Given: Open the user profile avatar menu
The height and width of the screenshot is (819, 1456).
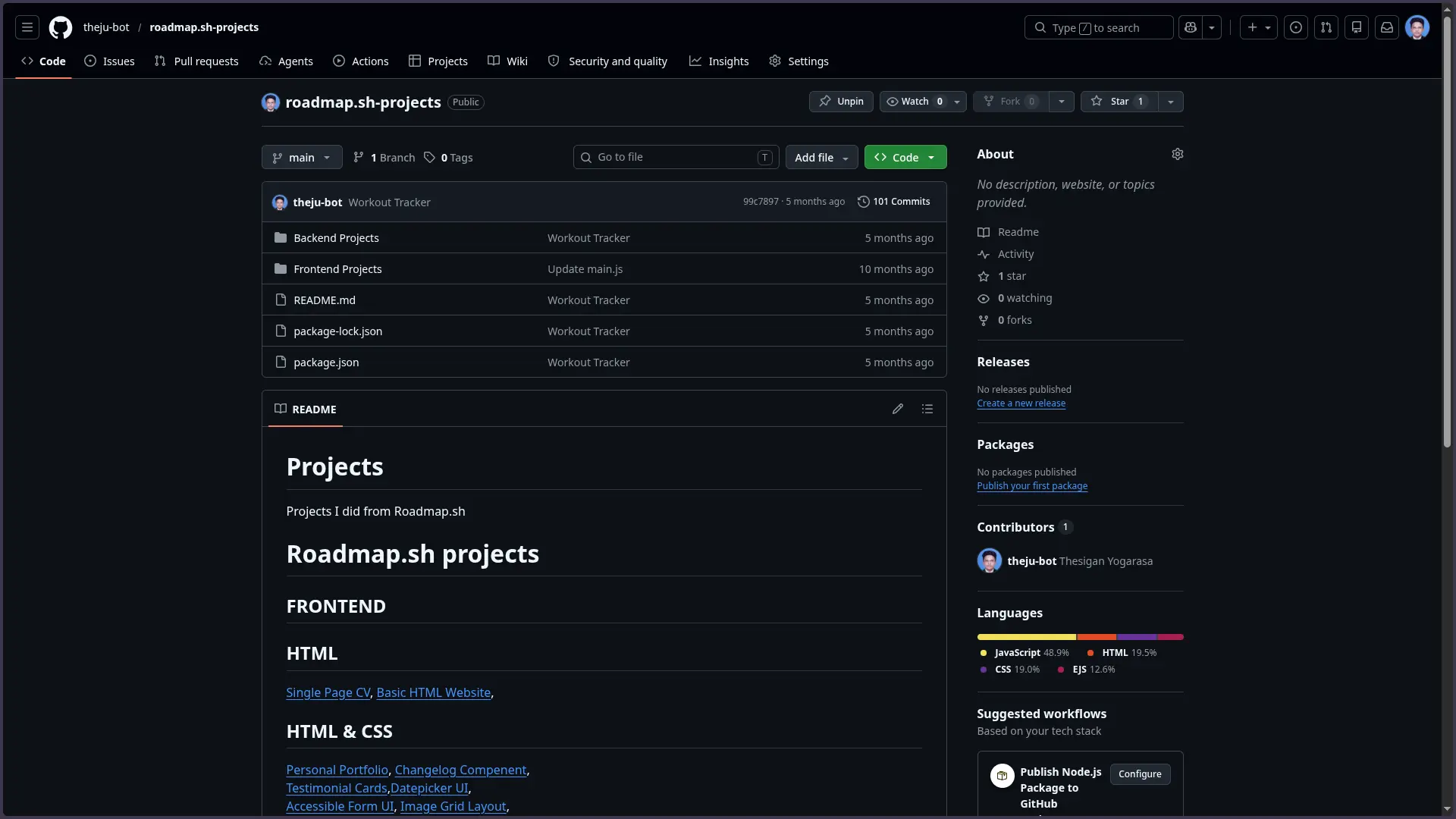Looking at the screenshot, I should point(1417,27).
